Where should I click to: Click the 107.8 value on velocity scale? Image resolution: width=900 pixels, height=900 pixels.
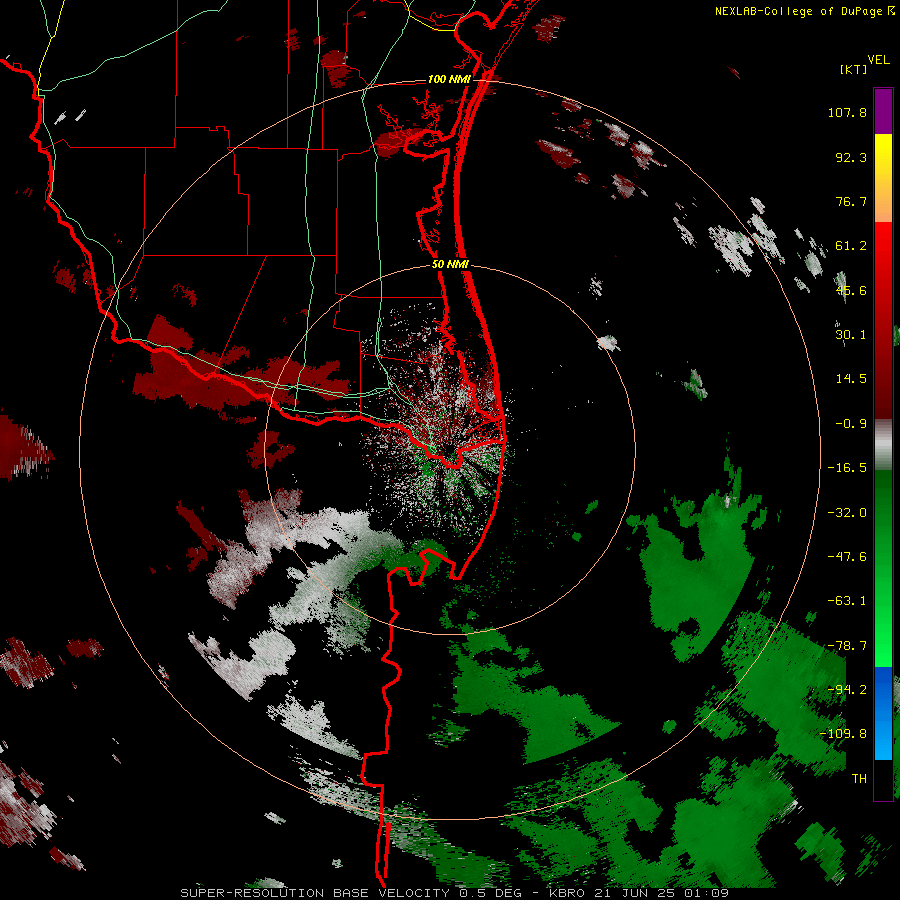coord(847,112)
